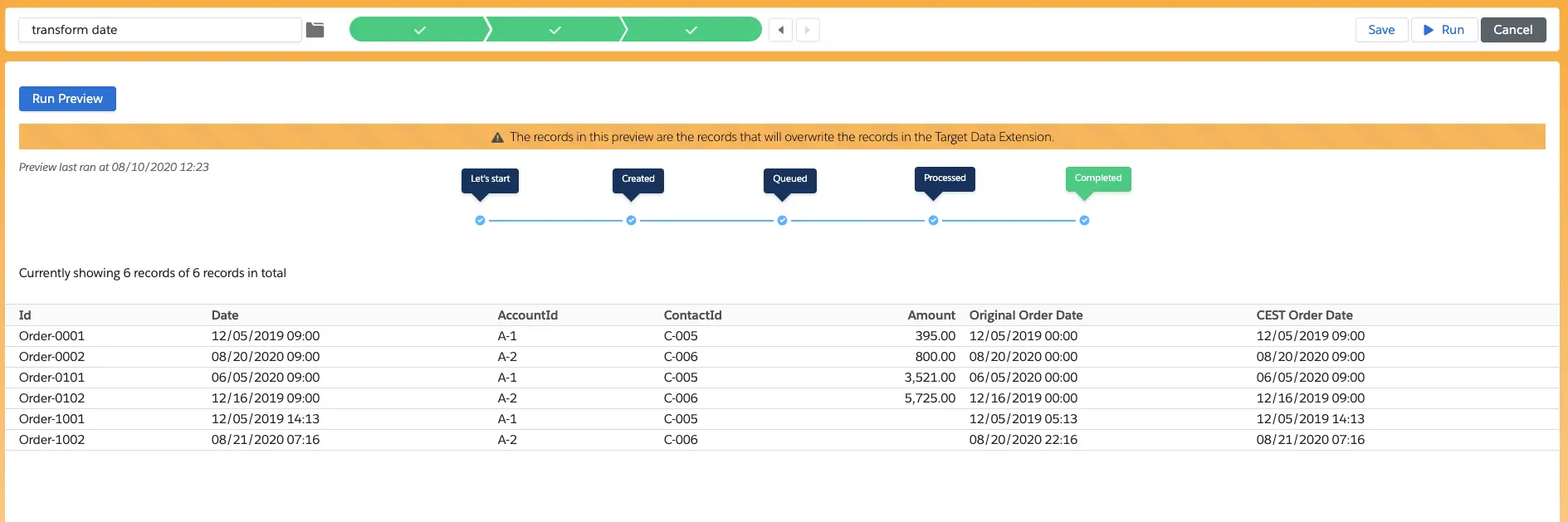Click the checkmark dot under Created
Viewport: 1568px width, 522px height.
click(x=631, y=221)
